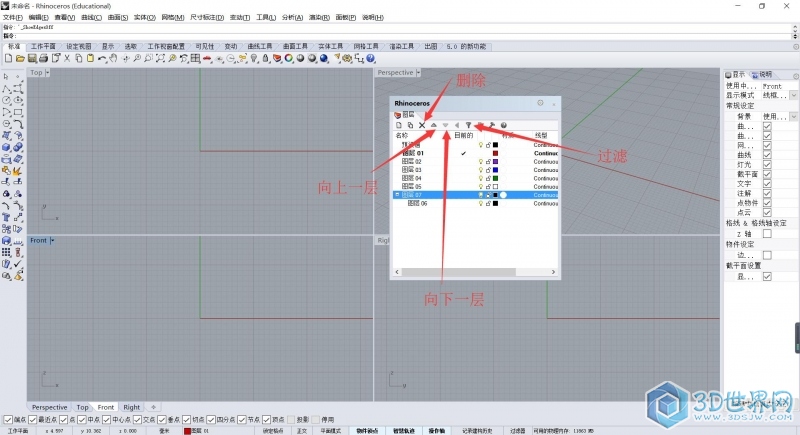This screenshot has height=435, width=800.
Task: Open the 渲染(R) menu
Action: pyautogui.click(x=319, y=17)
